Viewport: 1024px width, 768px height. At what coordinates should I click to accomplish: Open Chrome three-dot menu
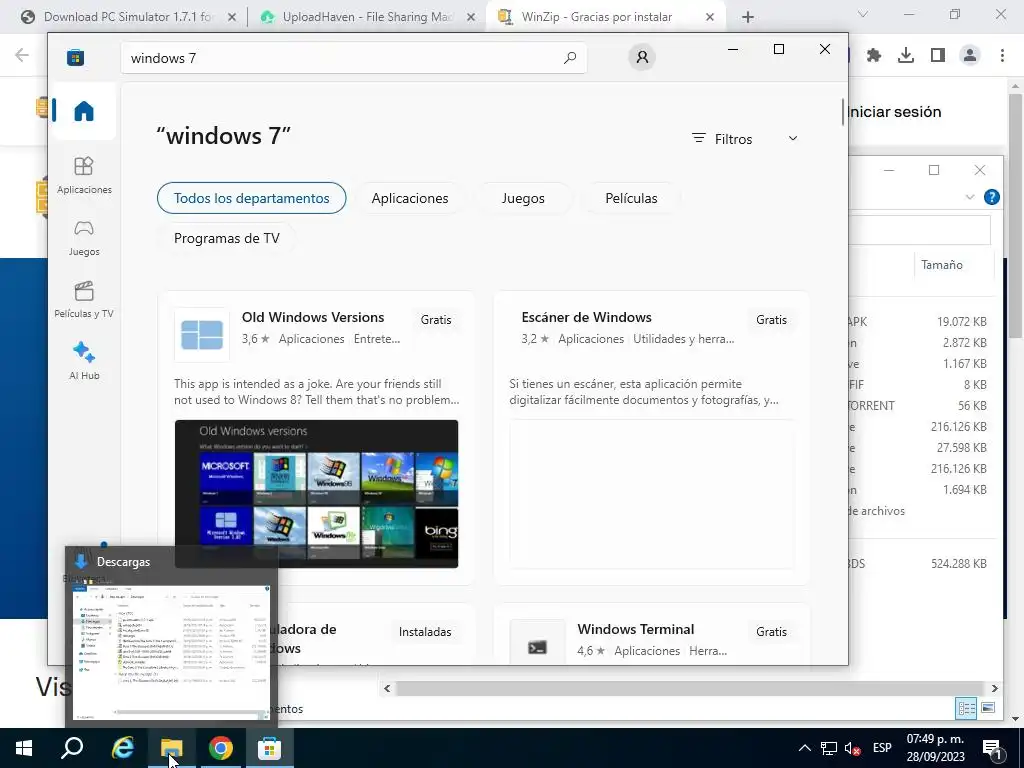click(1002, 56)
